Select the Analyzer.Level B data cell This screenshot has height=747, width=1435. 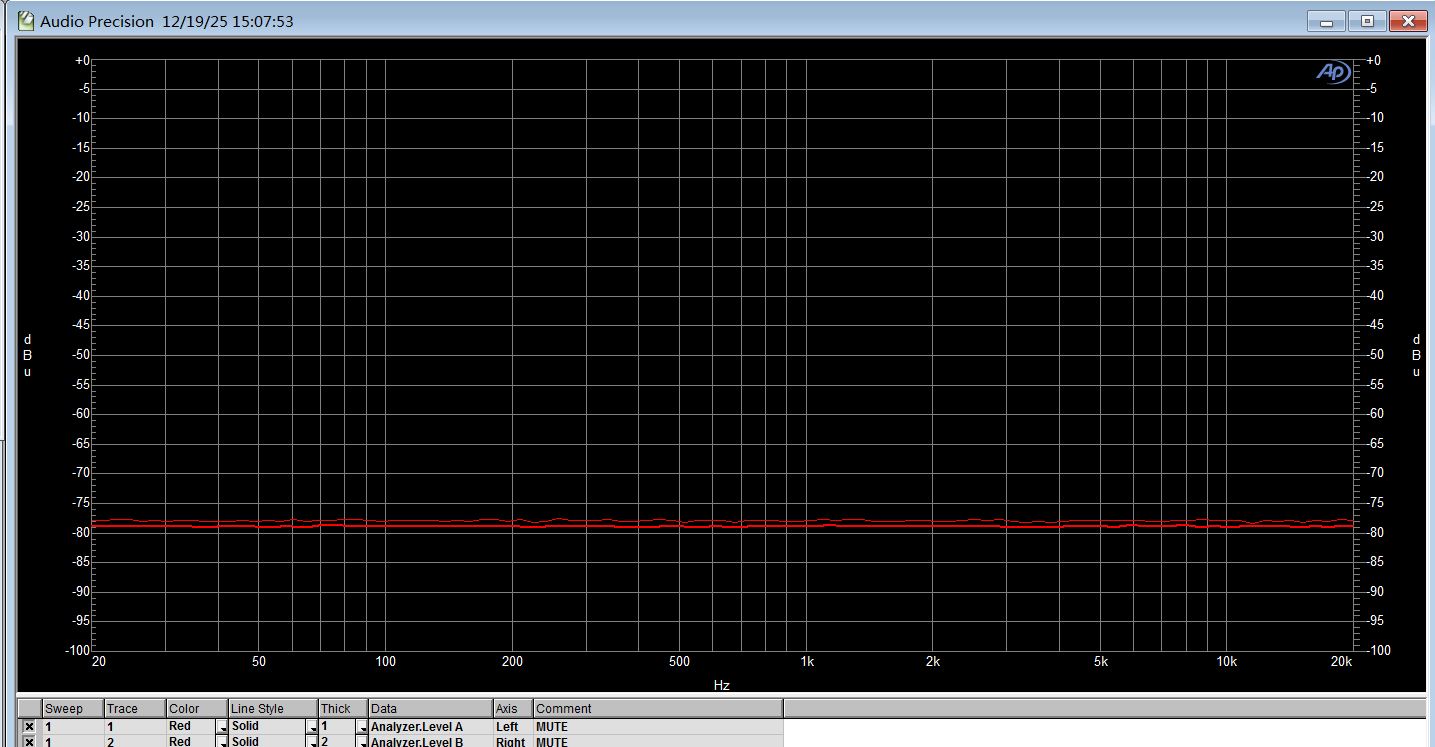tap(430, 742)
